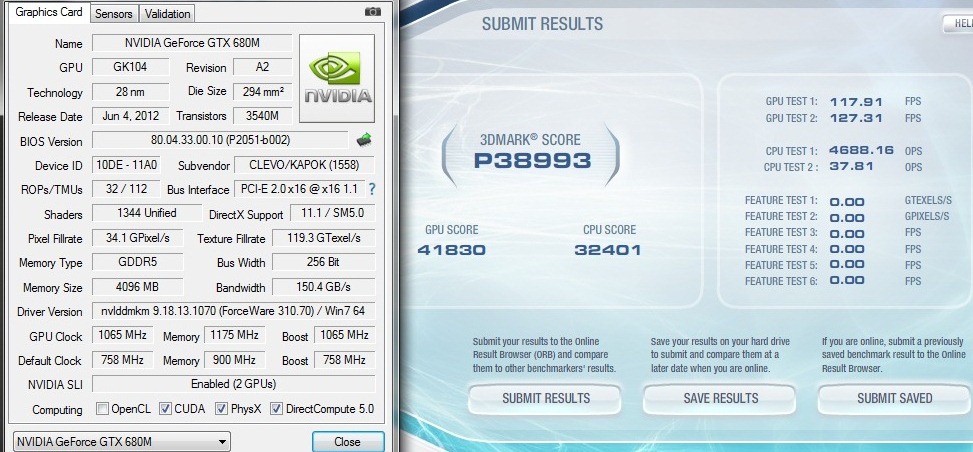Screen dimensions: 973x452
Task: Click the Memory Size field 4096 MB
Action: click(x=138, y=287)
